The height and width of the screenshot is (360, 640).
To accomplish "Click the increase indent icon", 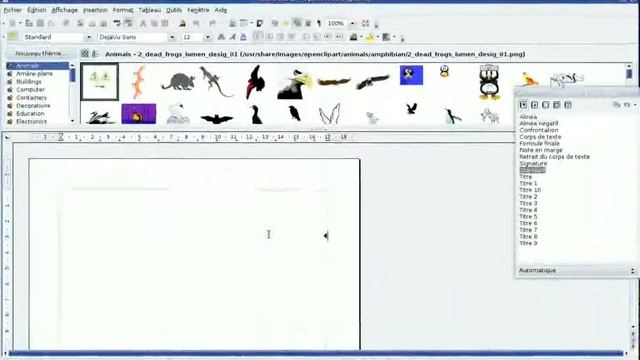I will pyautogui.click(x=339, y=37).
